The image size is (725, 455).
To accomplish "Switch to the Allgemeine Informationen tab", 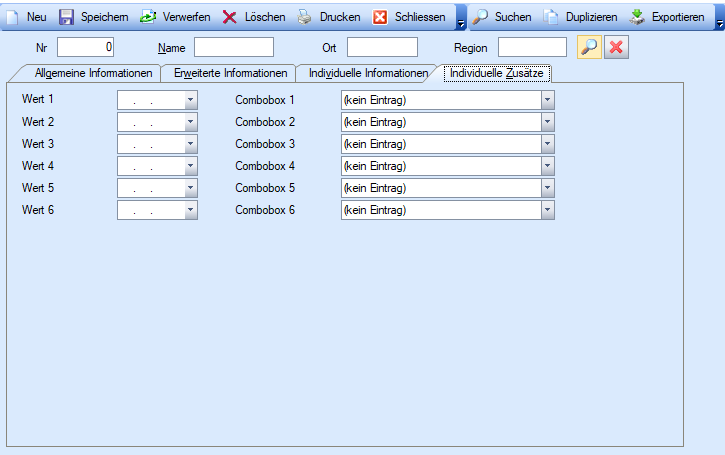I will [x=93, y=73].
